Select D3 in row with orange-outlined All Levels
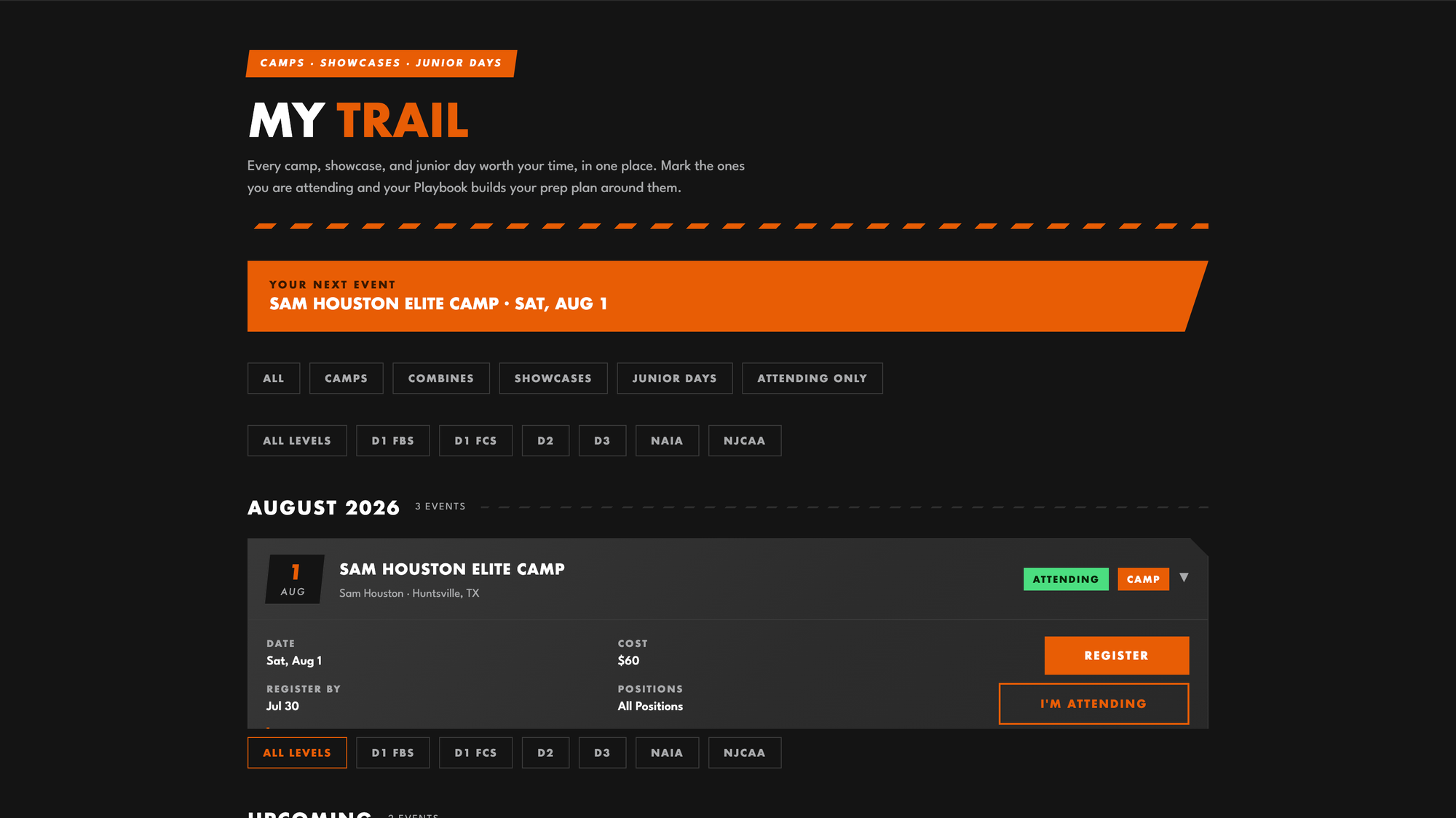The height and width of the screenshot is (818, 1456). click(x=602, y=753)
